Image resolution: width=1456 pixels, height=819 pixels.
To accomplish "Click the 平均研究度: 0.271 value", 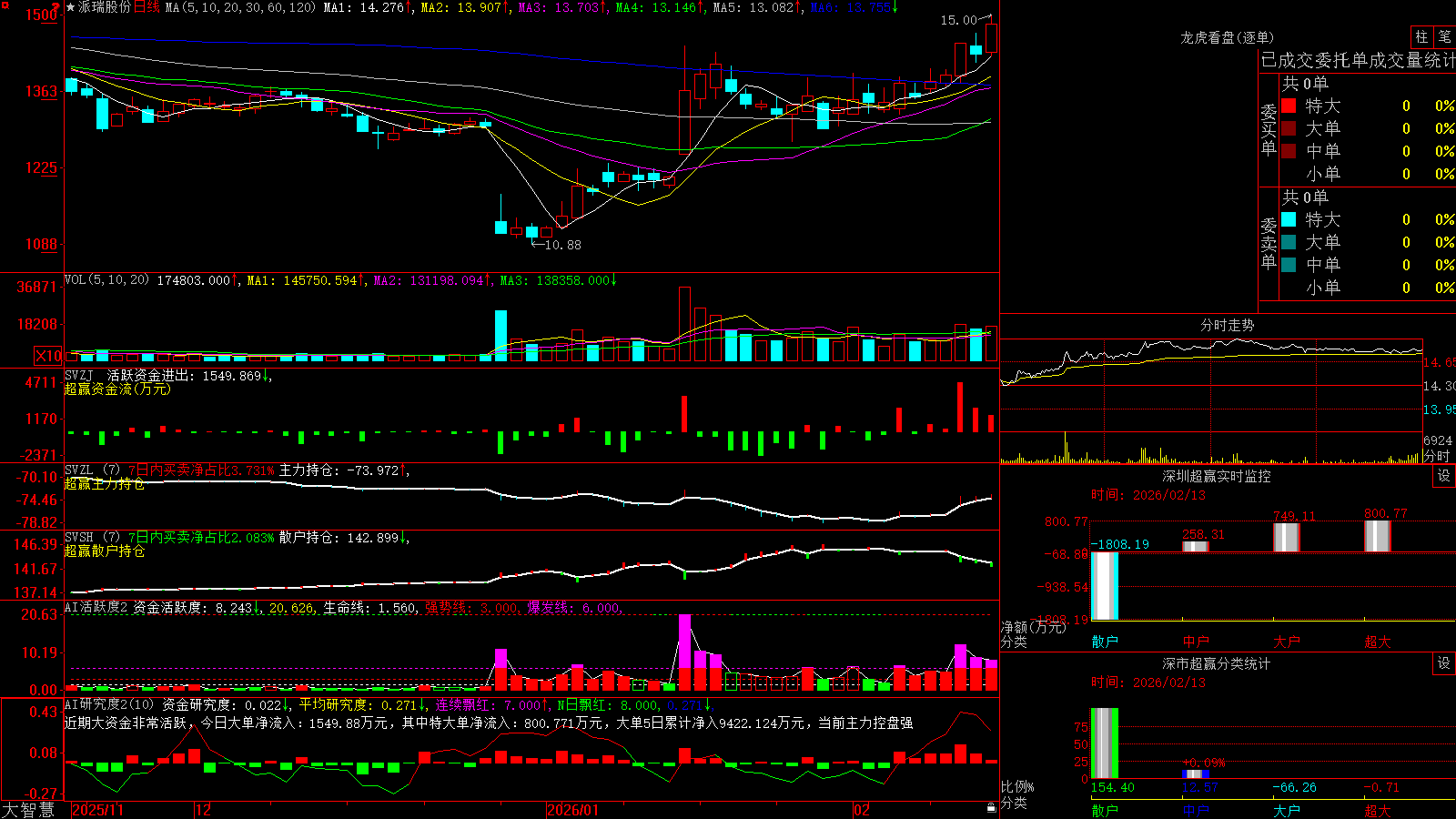I will (x=358, y=704).
